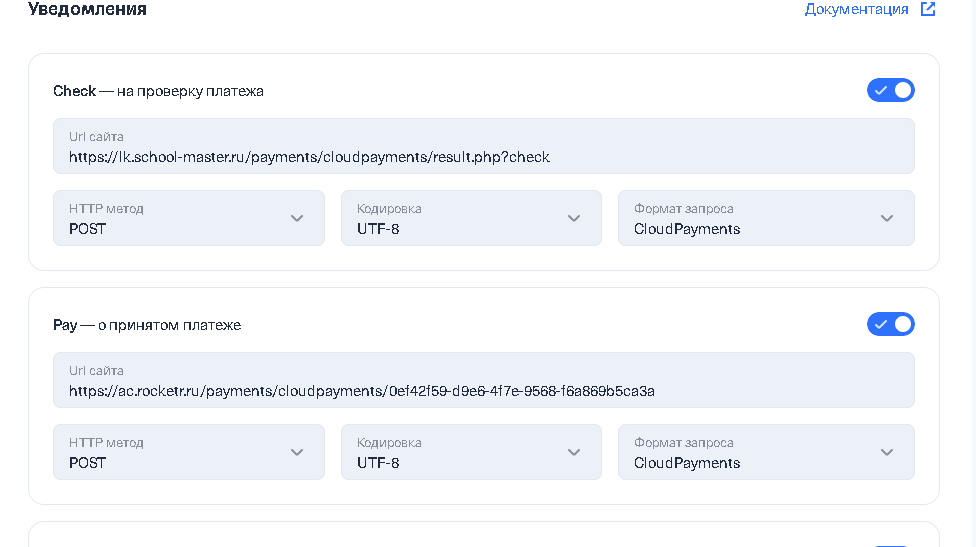Select the 'Check — на проверку платежа' heading
Image resolution: width=976 pixels, height=547 pixels.
158,91
